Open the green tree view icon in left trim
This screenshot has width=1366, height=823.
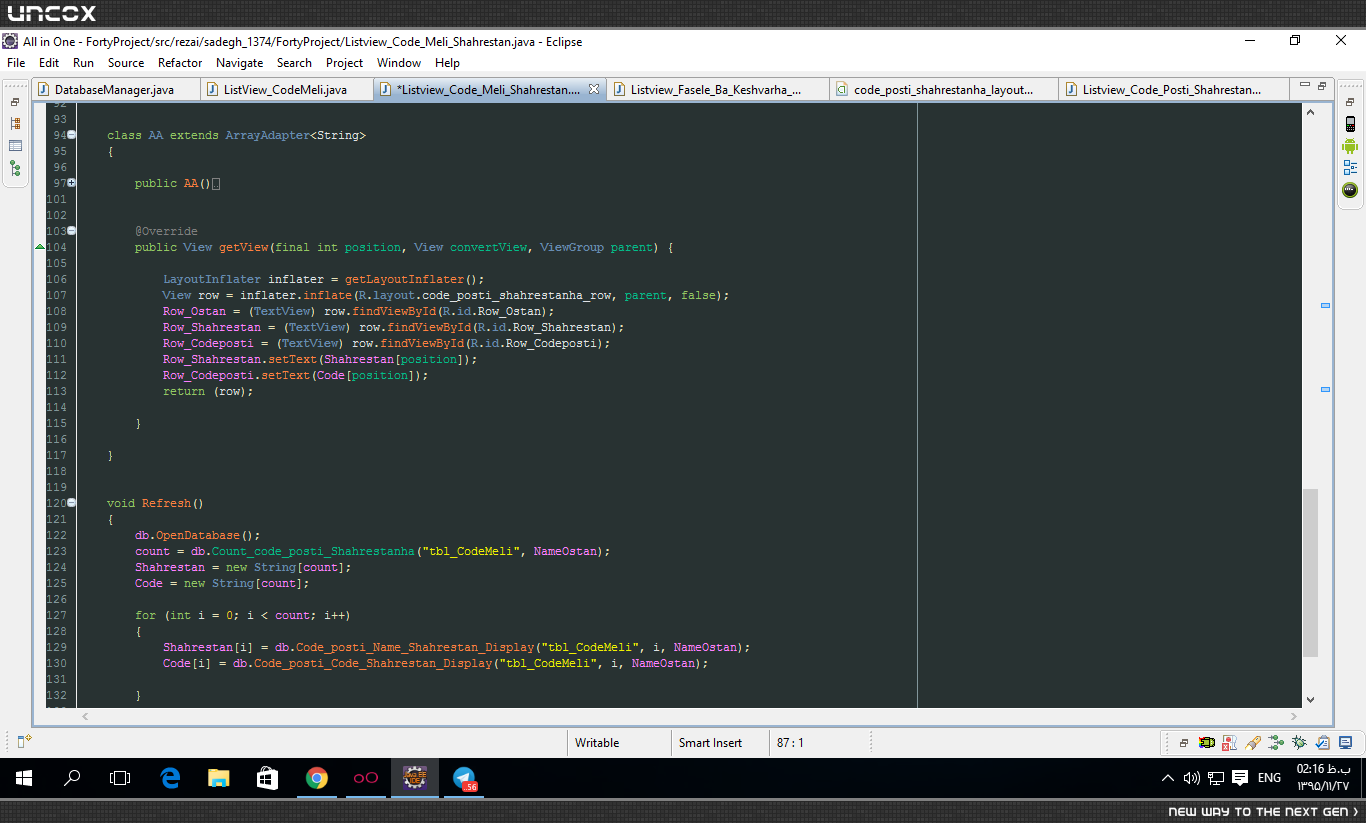point(15,168)
